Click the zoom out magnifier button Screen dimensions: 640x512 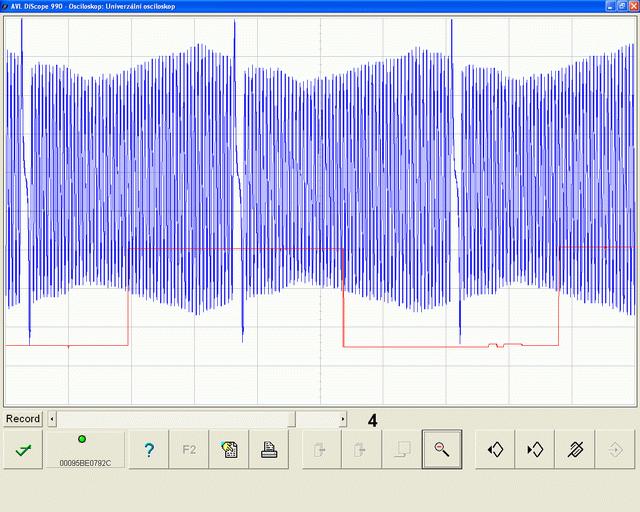441,450
